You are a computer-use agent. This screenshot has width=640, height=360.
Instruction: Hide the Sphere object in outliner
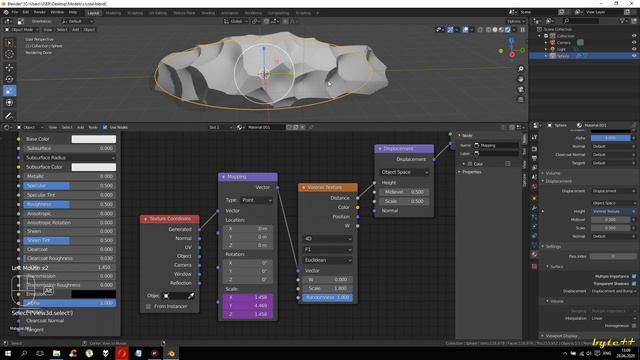634,56
